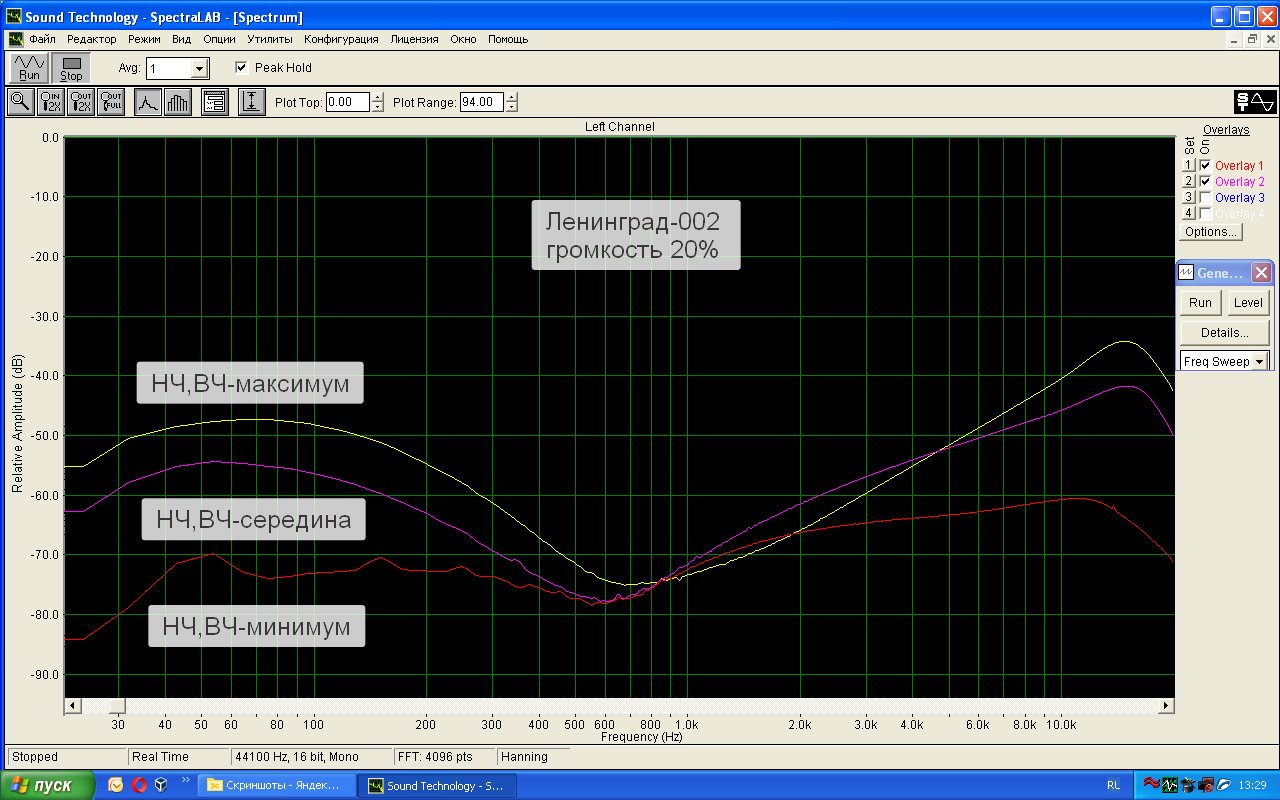Click the Generator window title icon
Screen dimensions: 1280x800
1186,273
